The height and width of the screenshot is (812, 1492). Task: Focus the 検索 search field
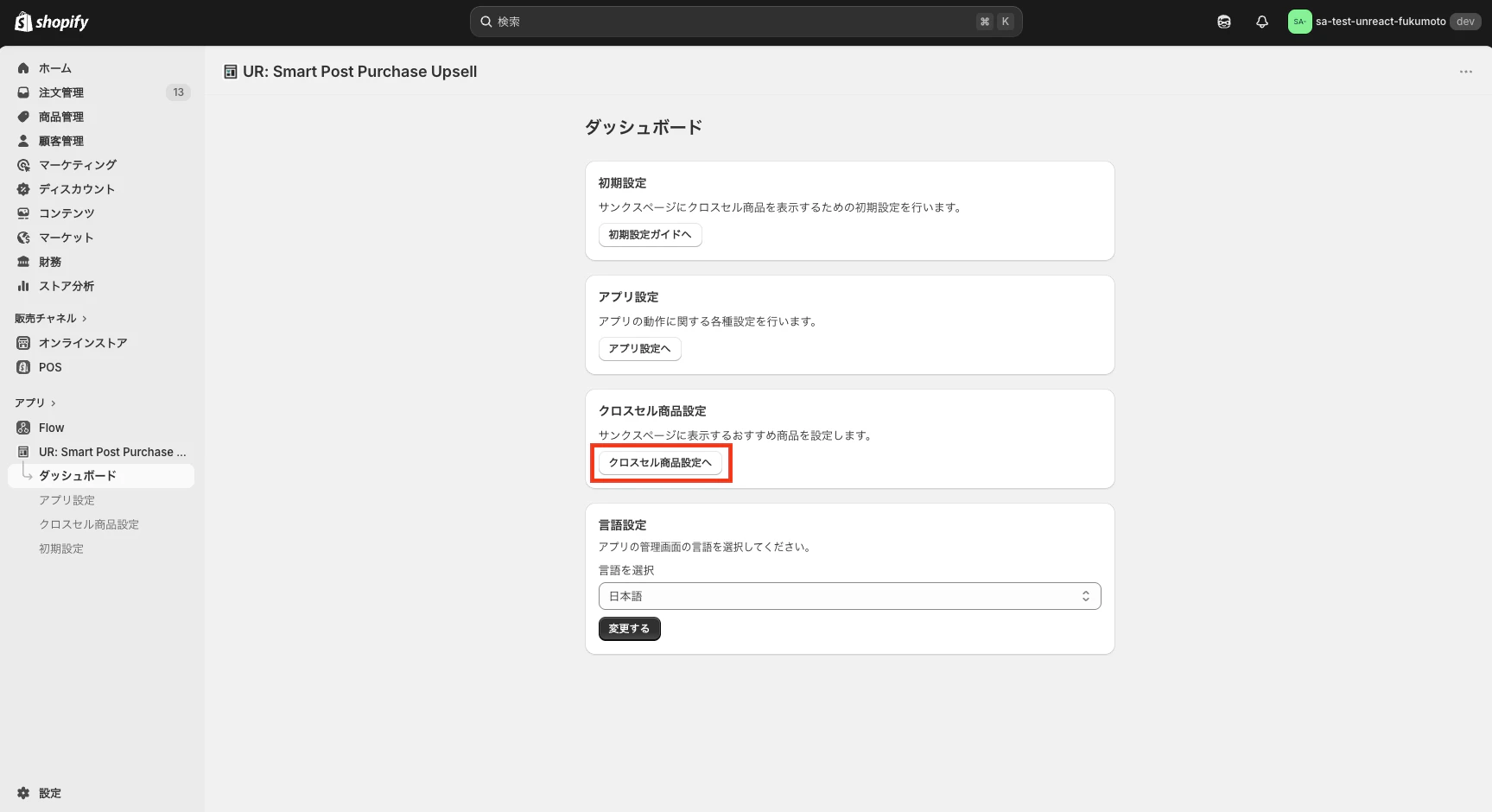[746, 22]
